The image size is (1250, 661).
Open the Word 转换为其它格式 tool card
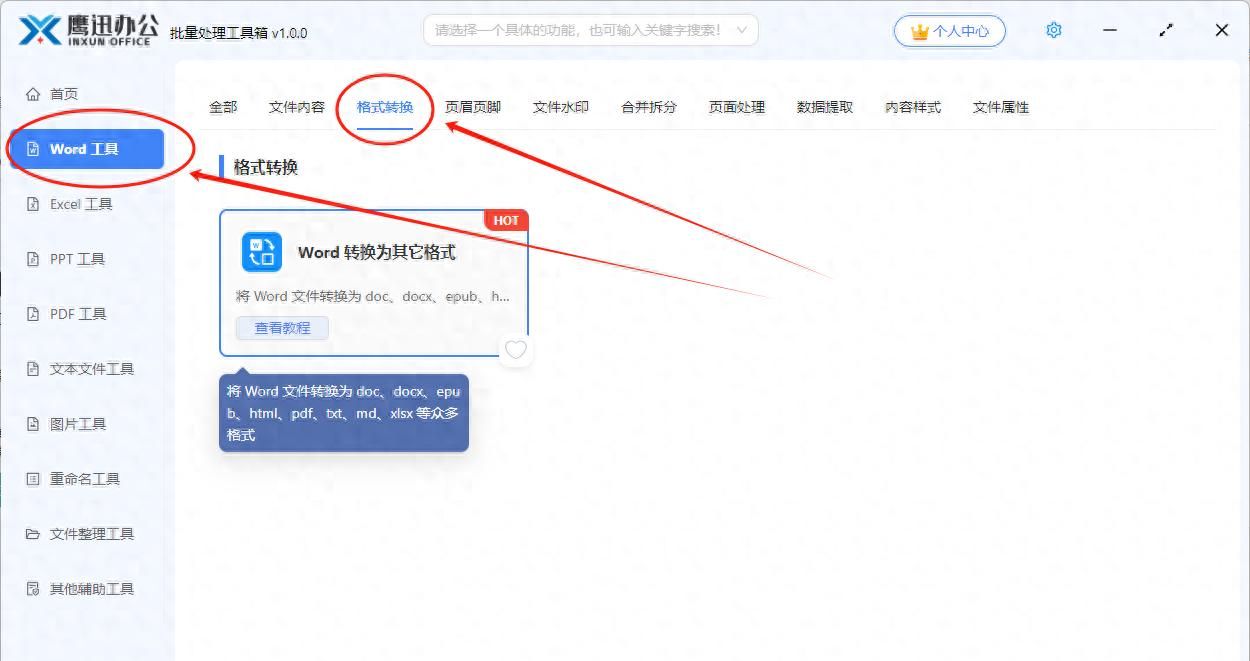[x=375, y=252]
